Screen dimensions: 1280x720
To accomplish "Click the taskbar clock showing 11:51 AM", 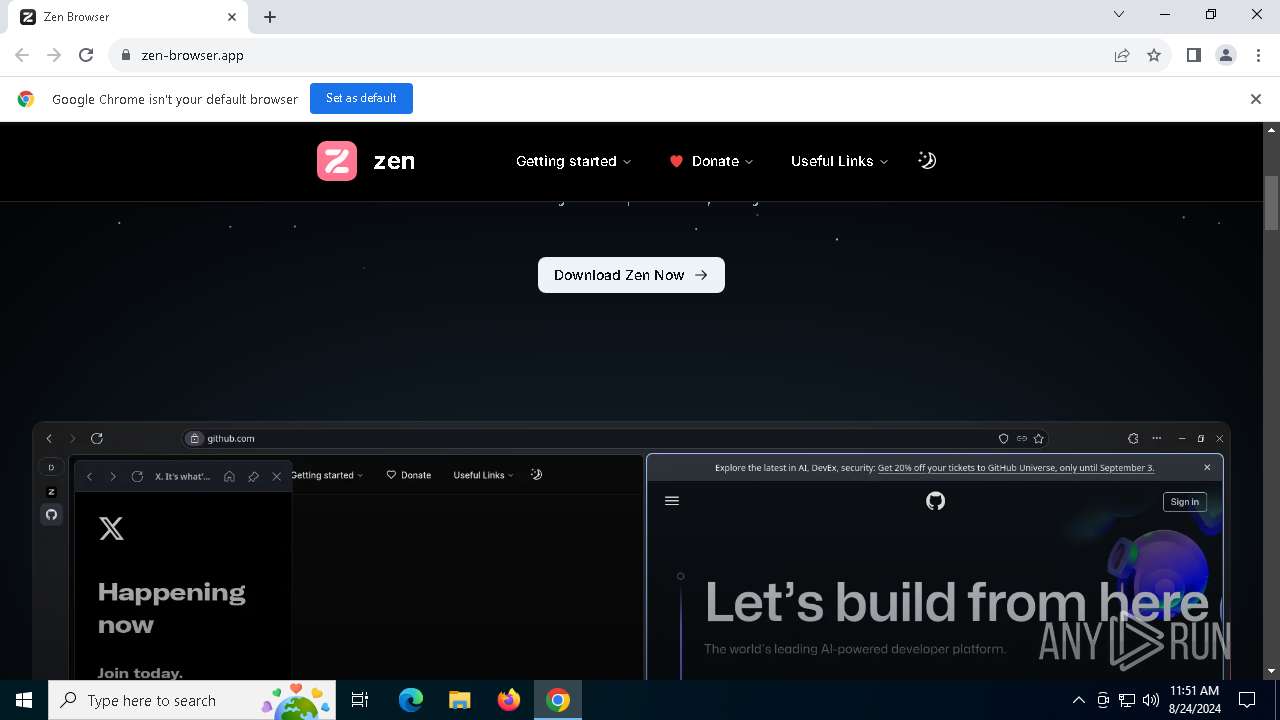I will click(x=1195, y=700).
